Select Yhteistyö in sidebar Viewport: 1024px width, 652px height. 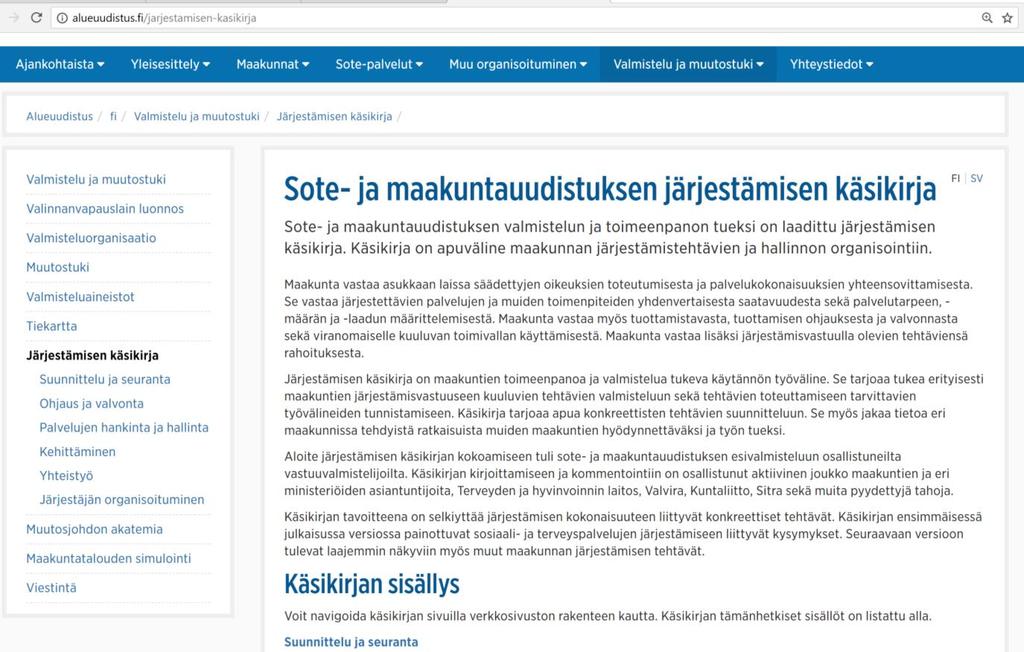click(66, 476)
